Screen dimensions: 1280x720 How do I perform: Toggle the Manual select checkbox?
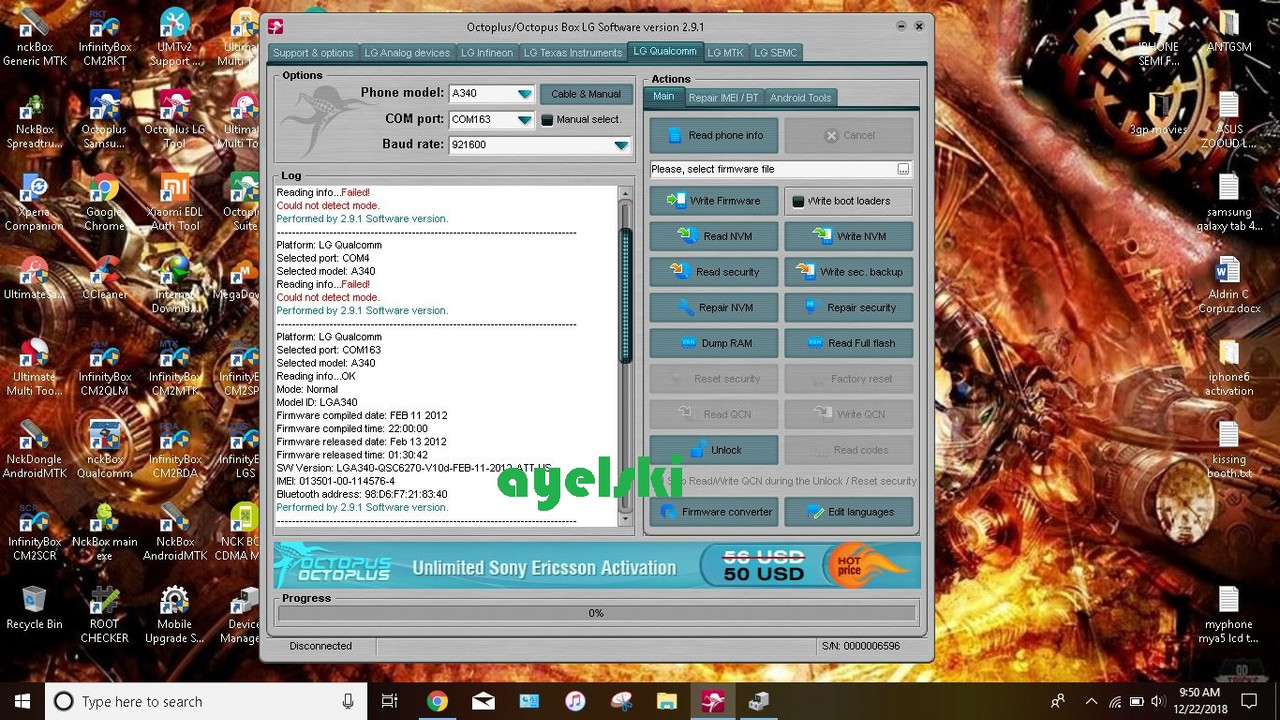point(547,120)
